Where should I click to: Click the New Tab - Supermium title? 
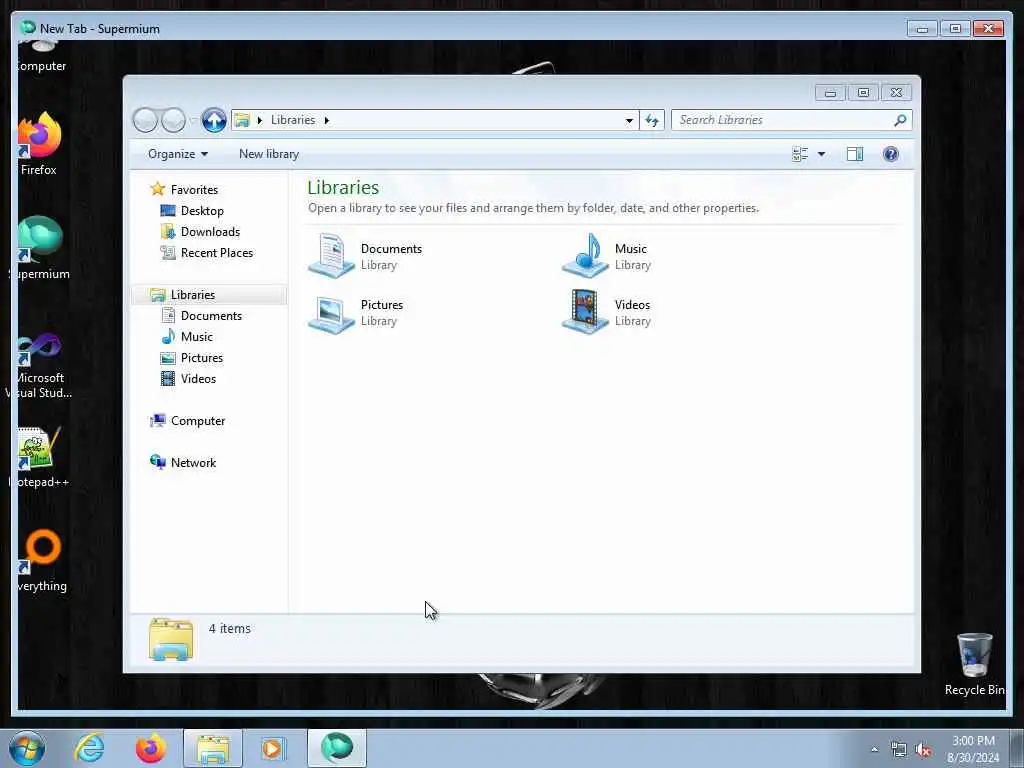tap(99, 29)
